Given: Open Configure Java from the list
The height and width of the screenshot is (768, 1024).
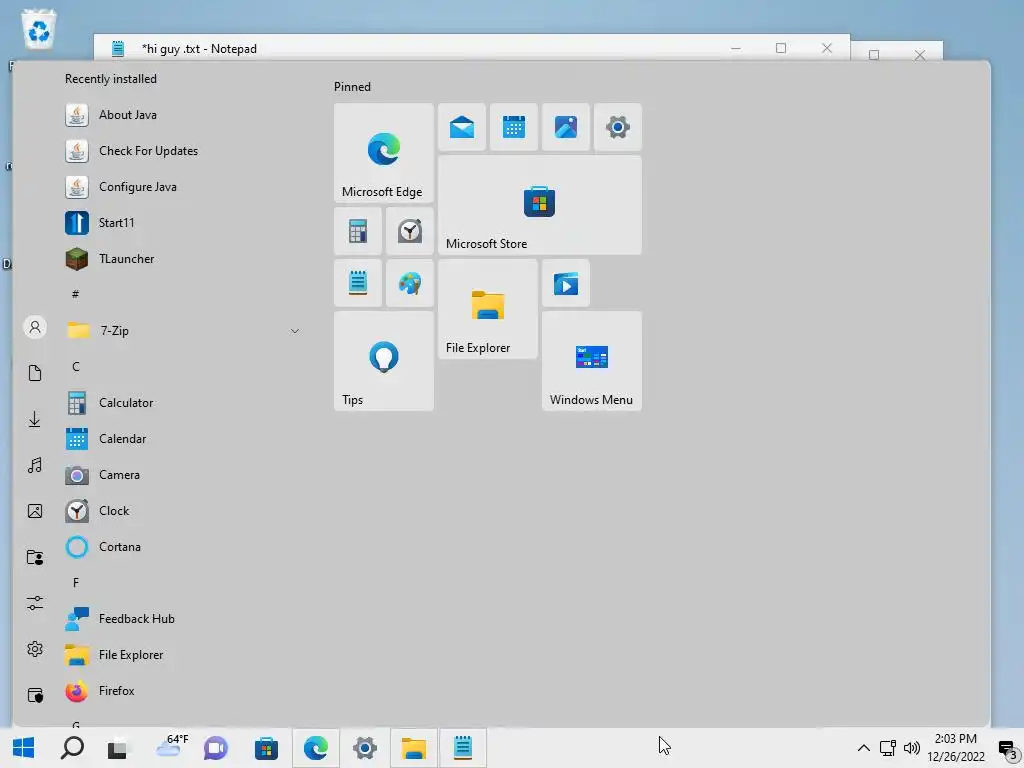Looking at the screenshot, I should click(x=183, y=187).
